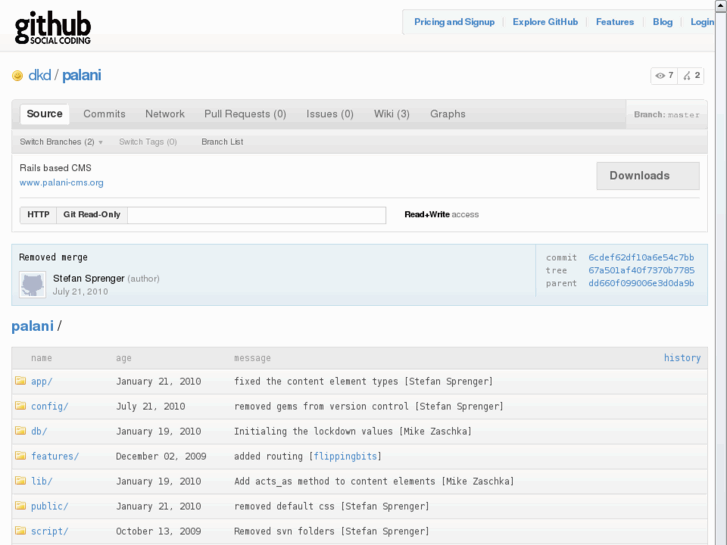
Task: Expand the Switch Branches dropdown
Action: pyautogui.click(x=61, y=142)
